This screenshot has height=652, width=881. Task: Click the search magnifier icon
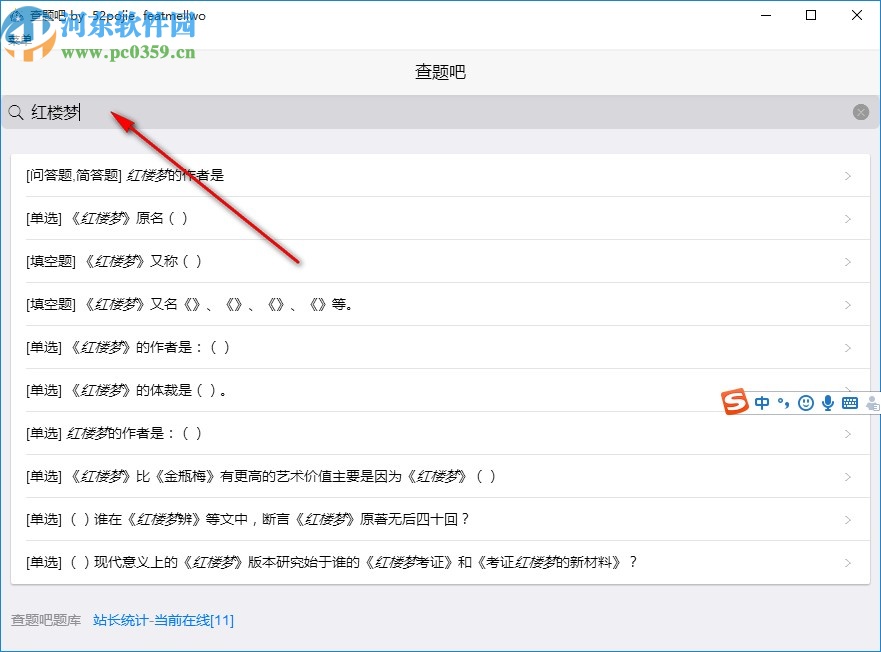(x=15, y=112)
